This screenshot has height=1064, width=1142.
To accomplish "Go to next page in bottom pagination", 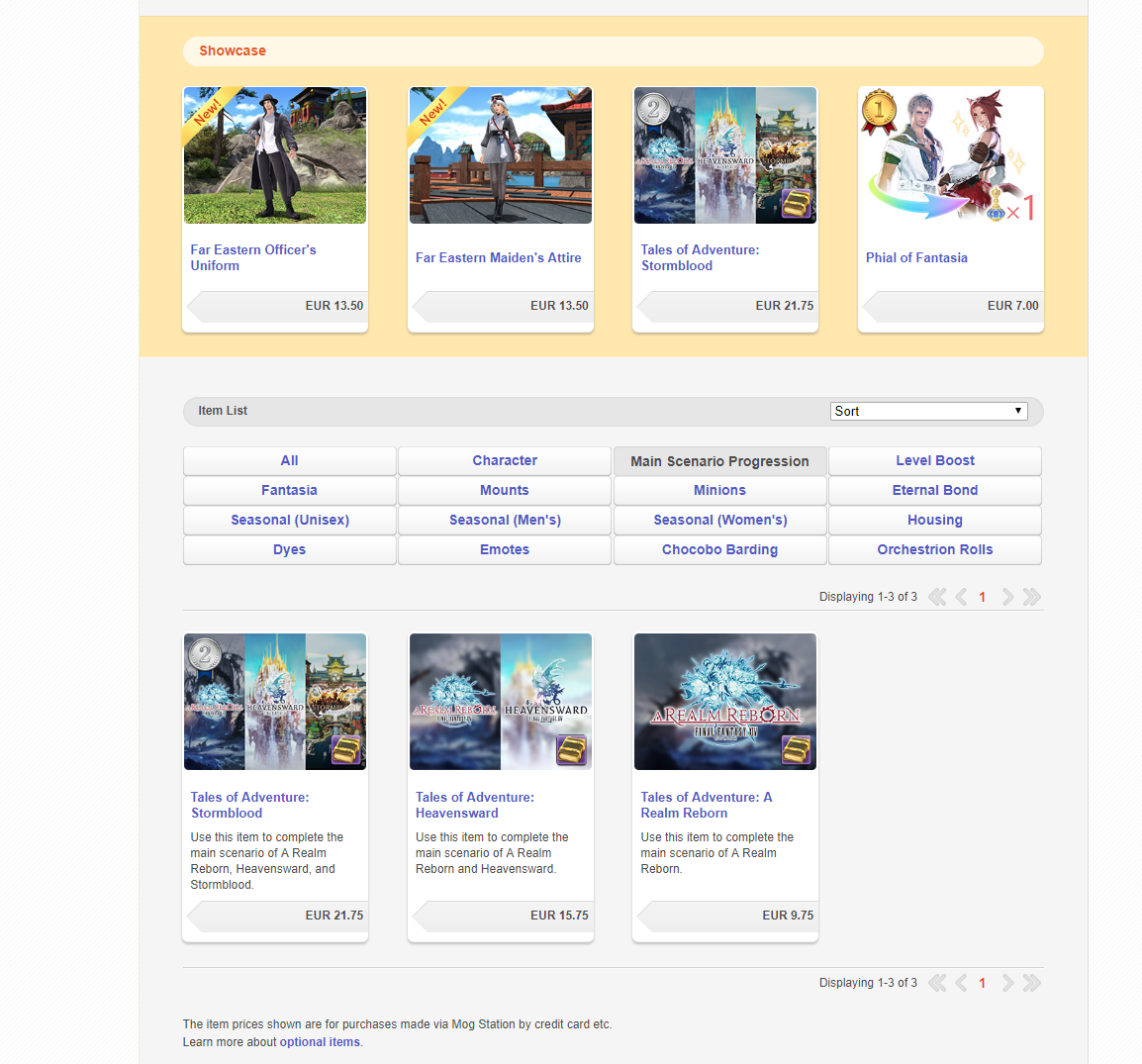I will pyautogui.click(x=1007, y=983).
